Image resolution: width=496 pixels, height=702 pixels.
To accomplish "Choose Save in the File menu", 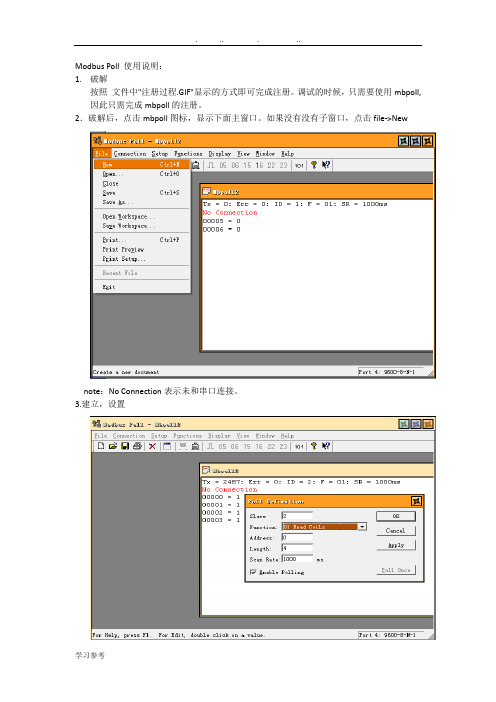I will (x=142, y=193).
